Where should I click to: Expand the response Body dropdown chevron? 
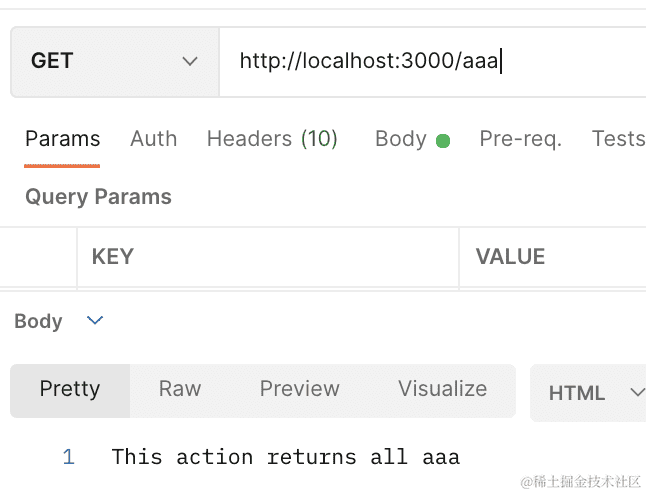pos(95,321)
